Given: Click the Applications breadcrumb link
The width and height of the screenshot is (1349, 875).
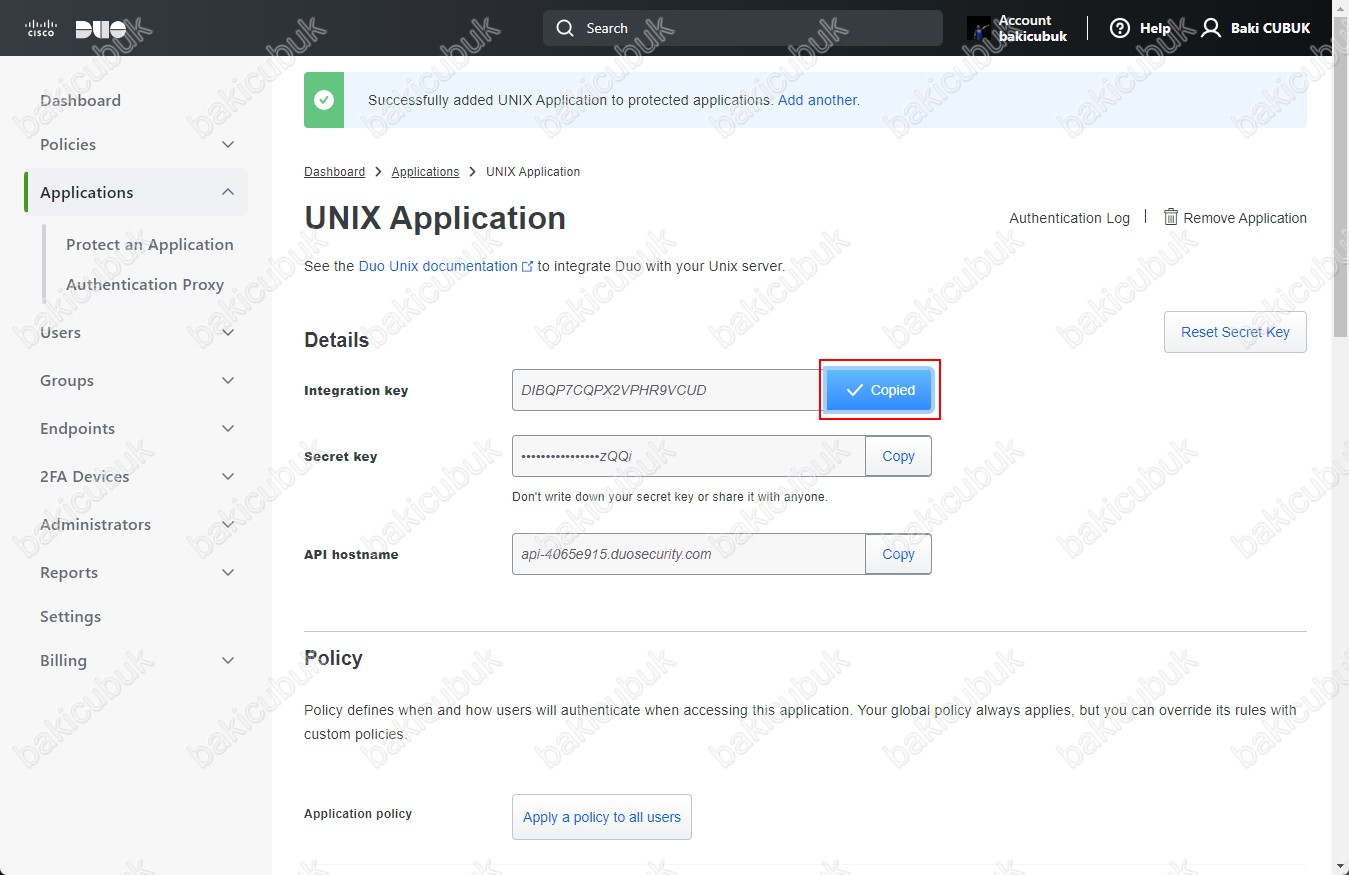Looking at the screenshot, I should click(x=425, y=172).
